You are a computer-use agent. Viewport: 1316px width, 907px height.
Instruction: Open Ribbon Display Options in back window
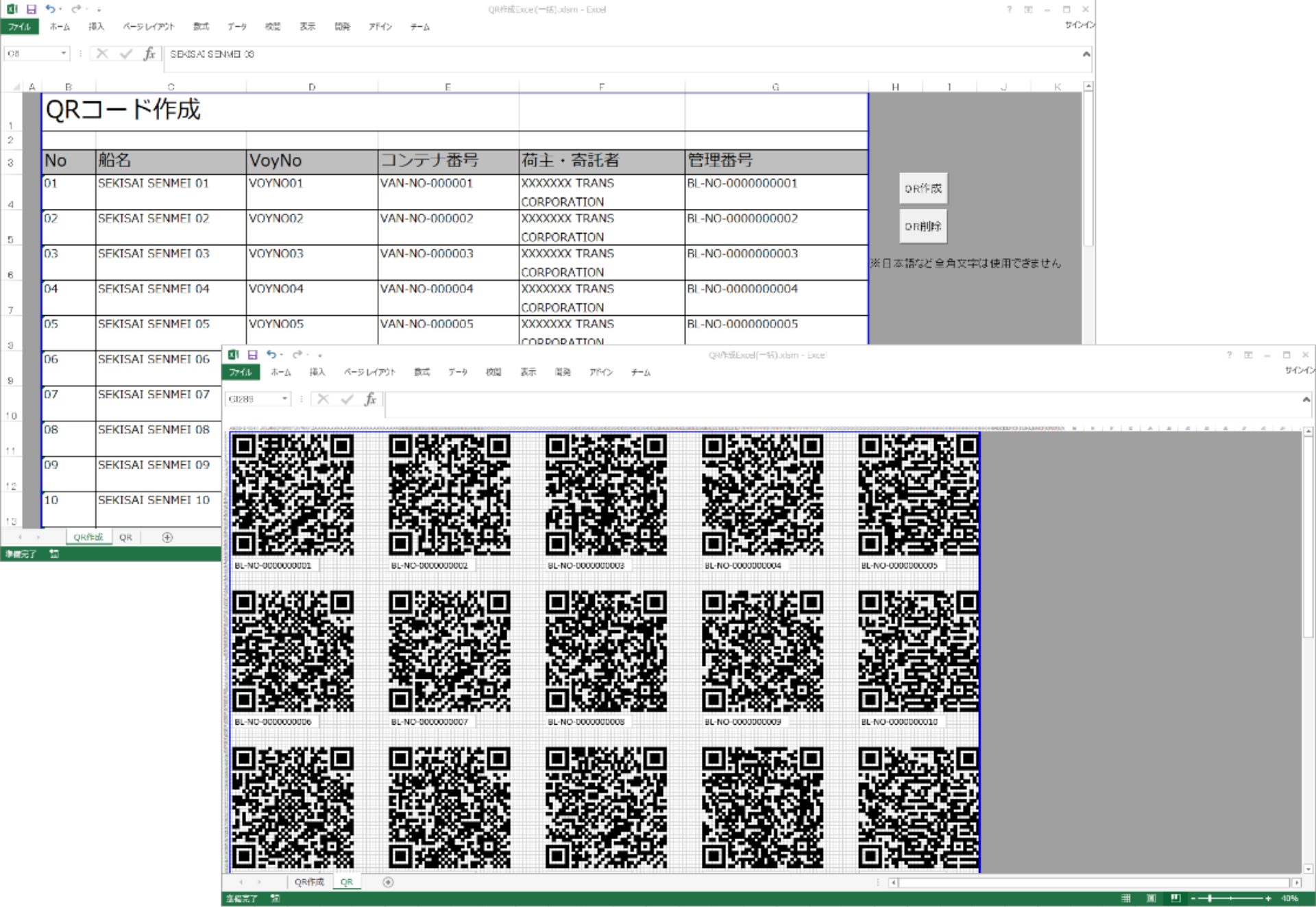[x=1028, y=10]
